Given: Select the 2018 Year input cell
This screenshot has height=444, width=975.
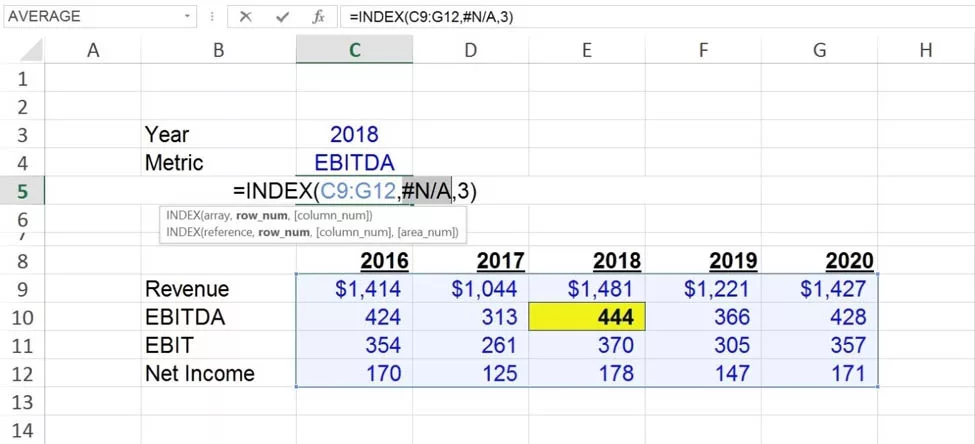Looking at the screenshot, I should (x=354, y=134).
